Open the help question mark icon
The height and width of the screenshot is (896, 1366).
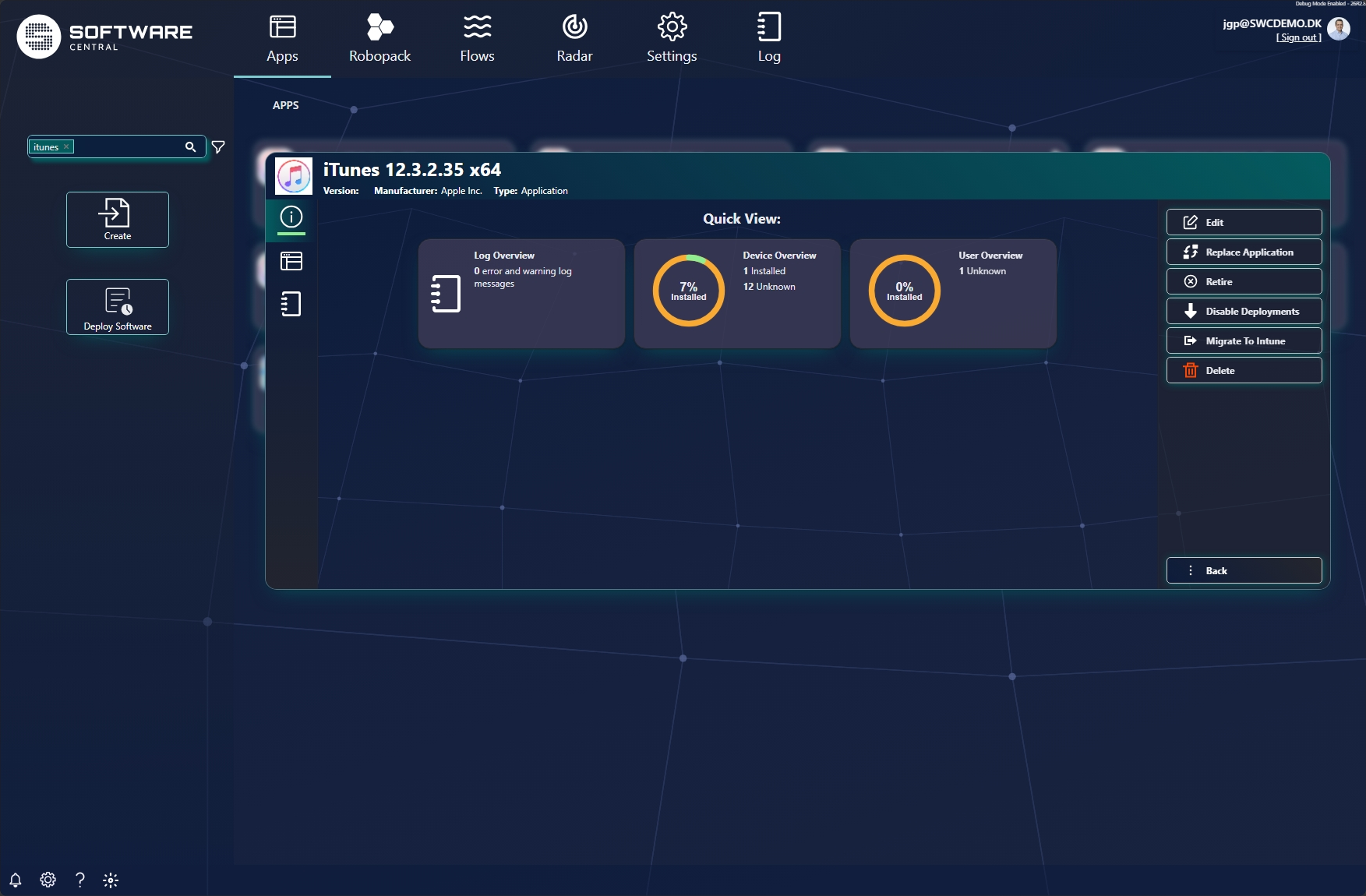(x=79, y=880)
